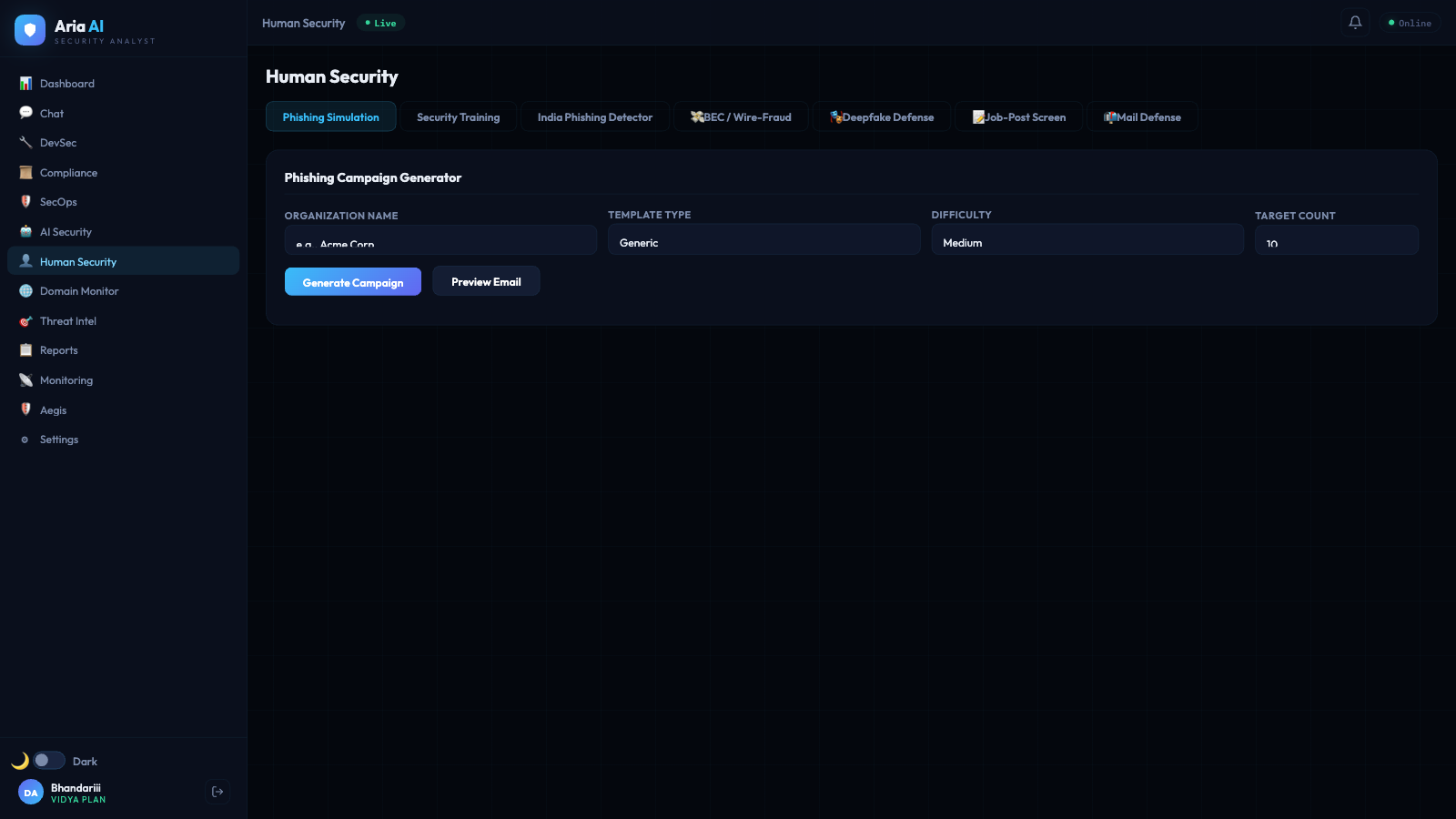Image resolution: width=1456 pixels, height=819 pixels.
Task: Focus the Organization Name input field
Action: (x=440, y=240)
